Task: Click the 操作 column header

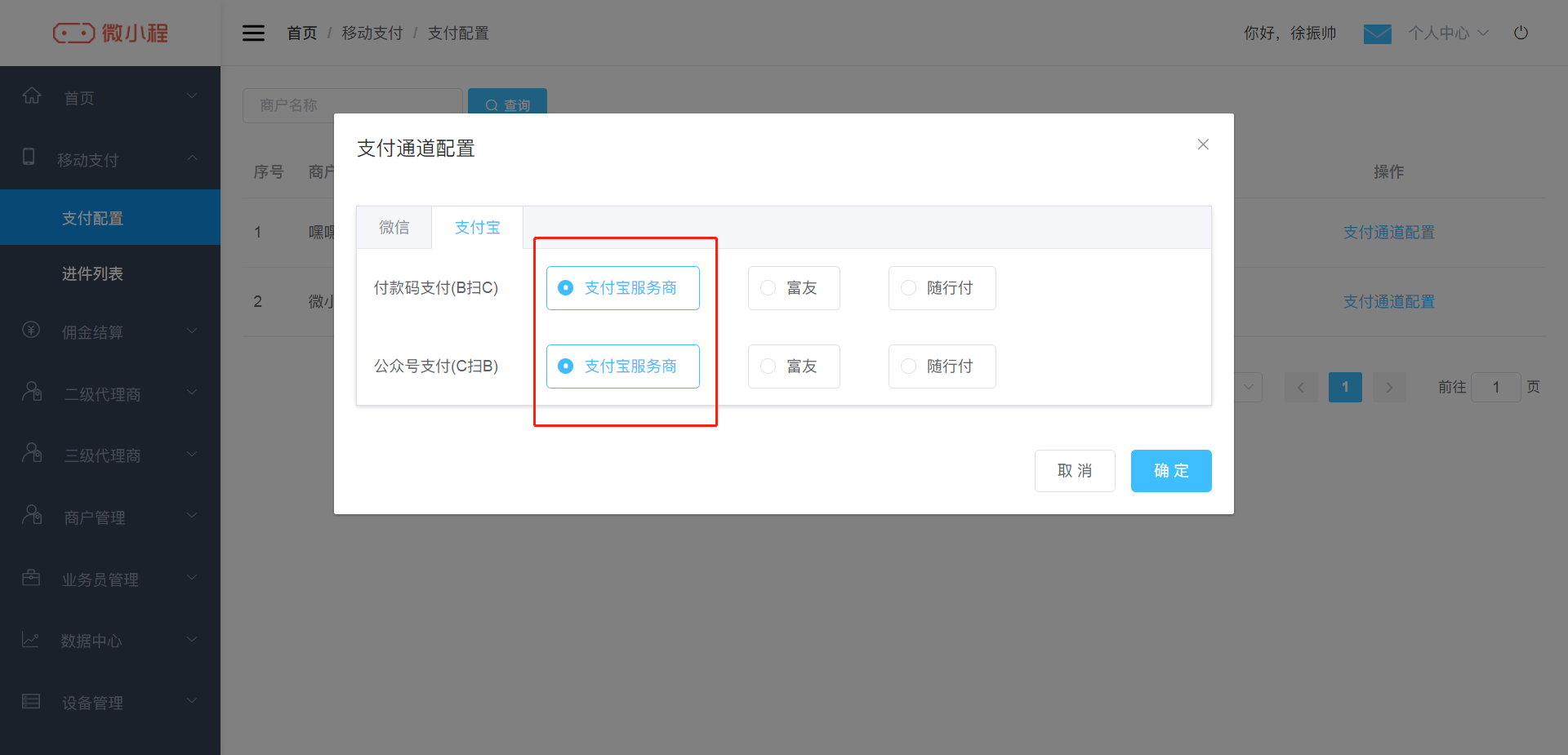Action: click(1388, 171)
